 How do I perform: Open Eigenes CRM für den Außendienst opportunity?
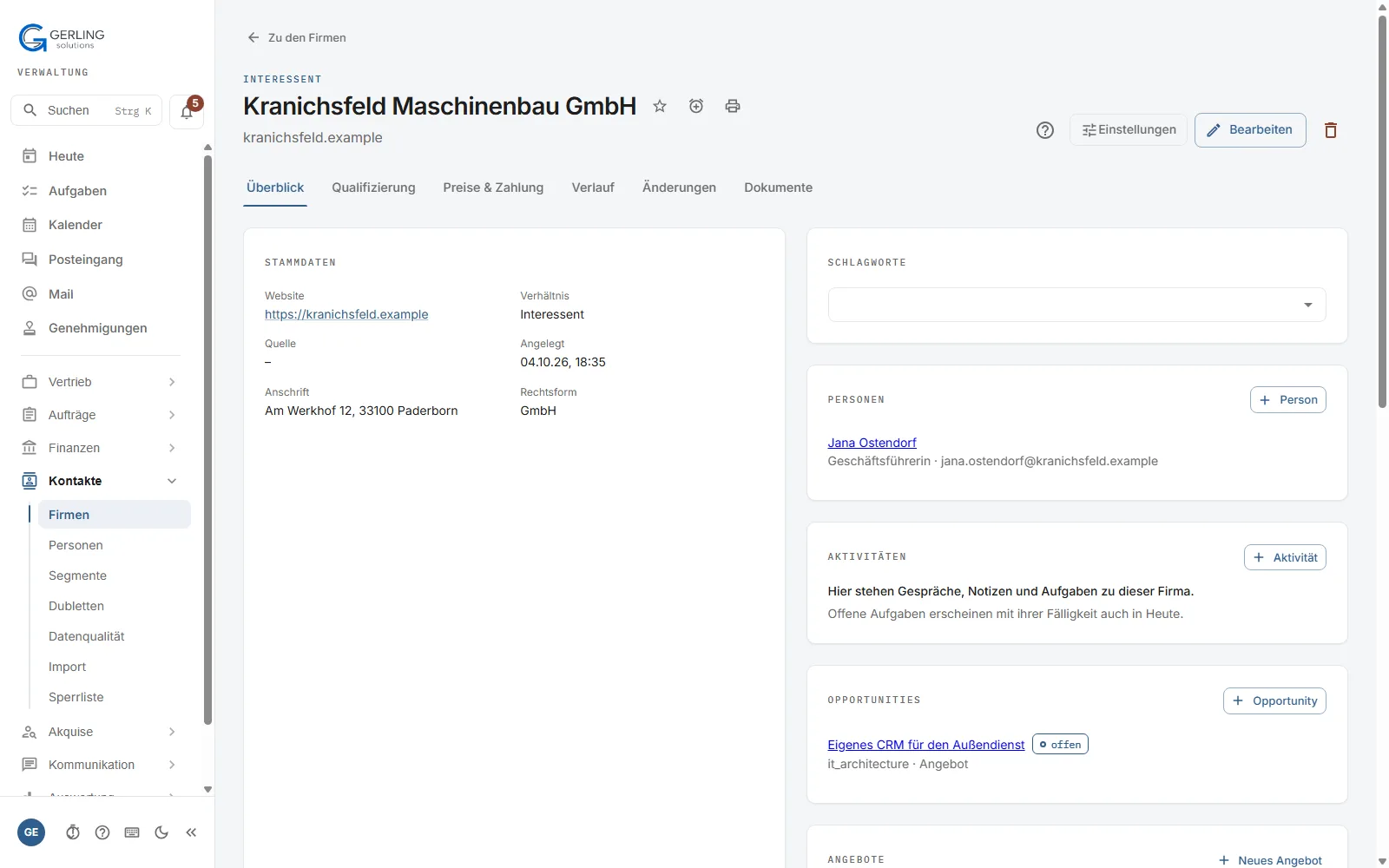coord(926,745)
